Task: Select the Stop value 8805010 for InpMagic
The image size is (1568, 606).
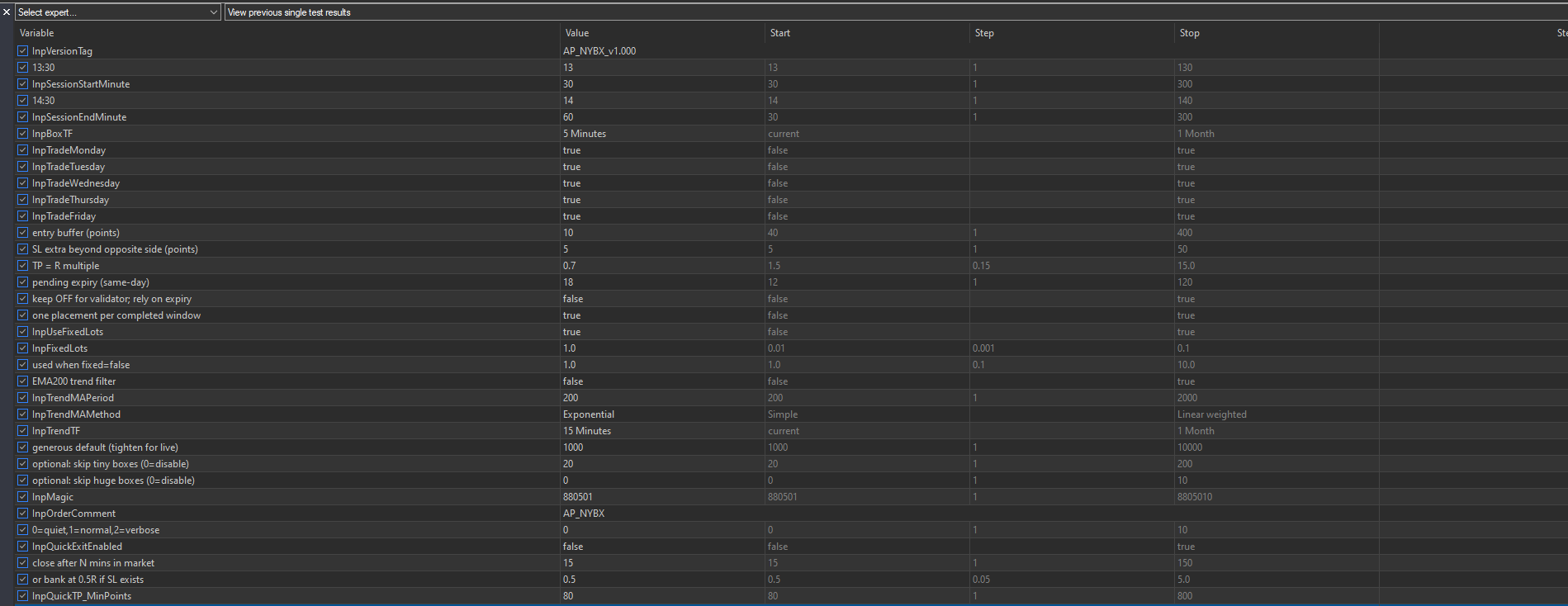Action: pyautogui.click(x=1277, y=497)
